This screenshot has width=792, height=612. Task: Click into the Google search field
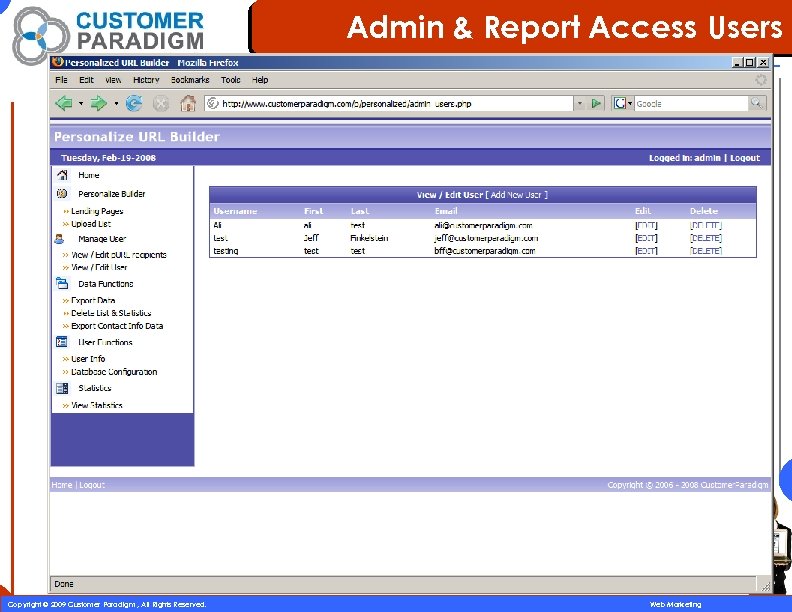691,104
